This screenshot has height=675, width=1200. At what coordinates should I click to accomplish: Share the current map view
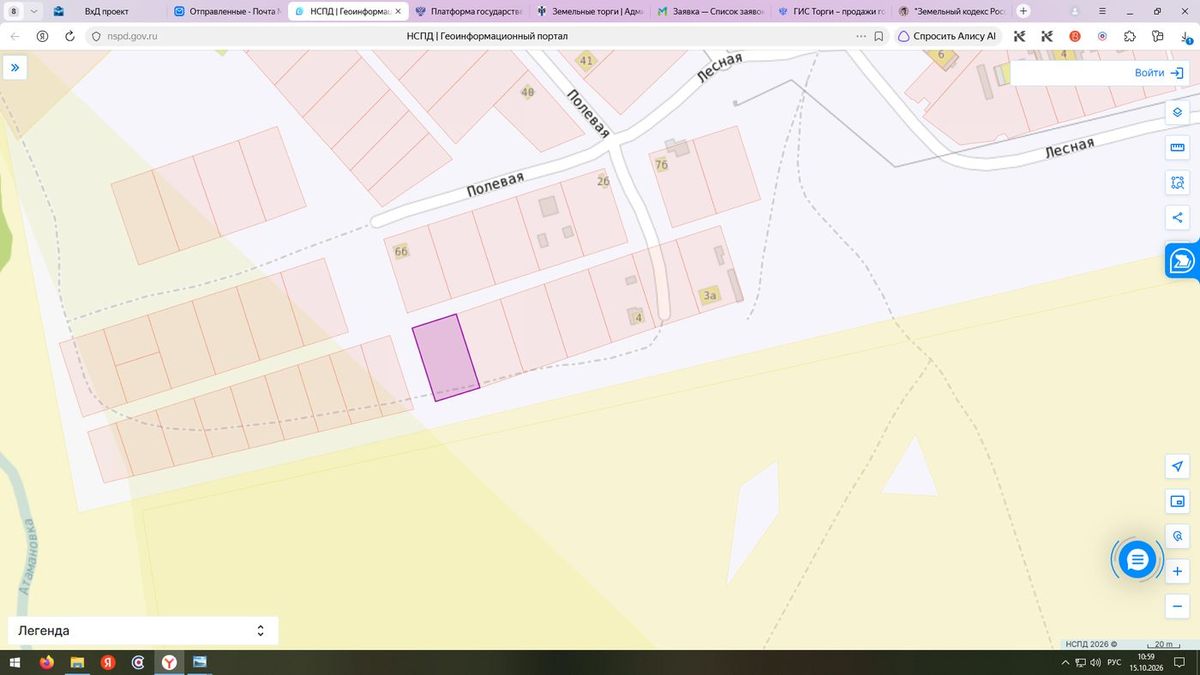pos(1177,218)
